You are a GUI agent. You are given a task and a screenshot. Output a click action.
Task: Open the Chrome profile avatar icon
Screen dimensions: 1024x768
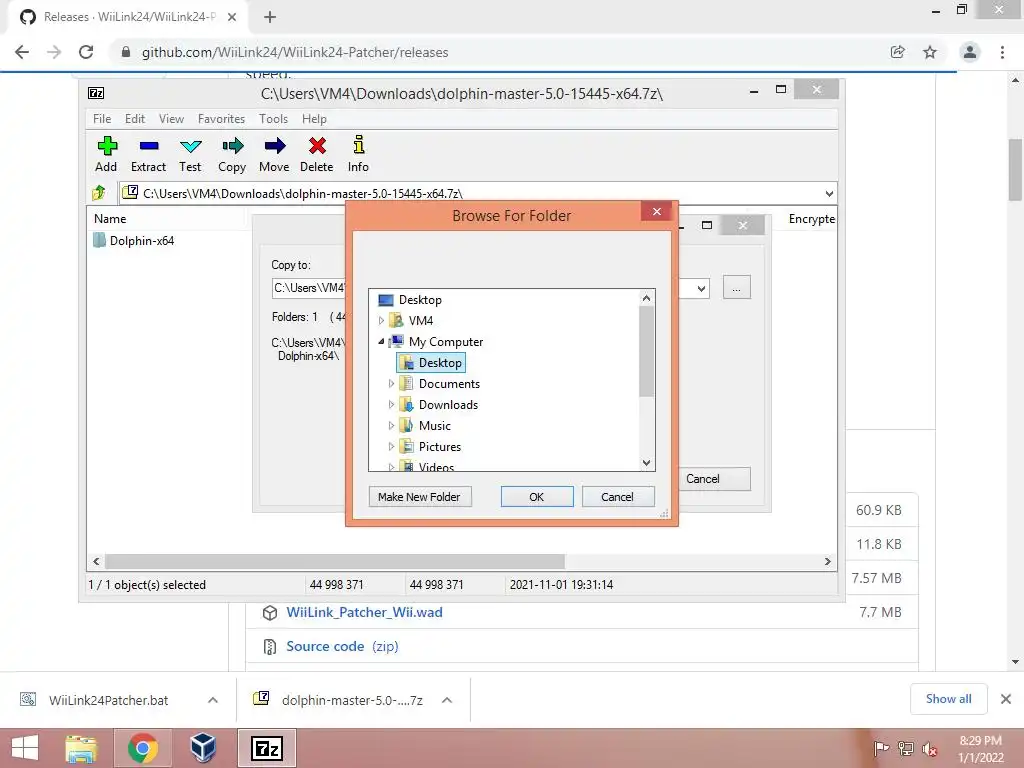tap(970, 52)
